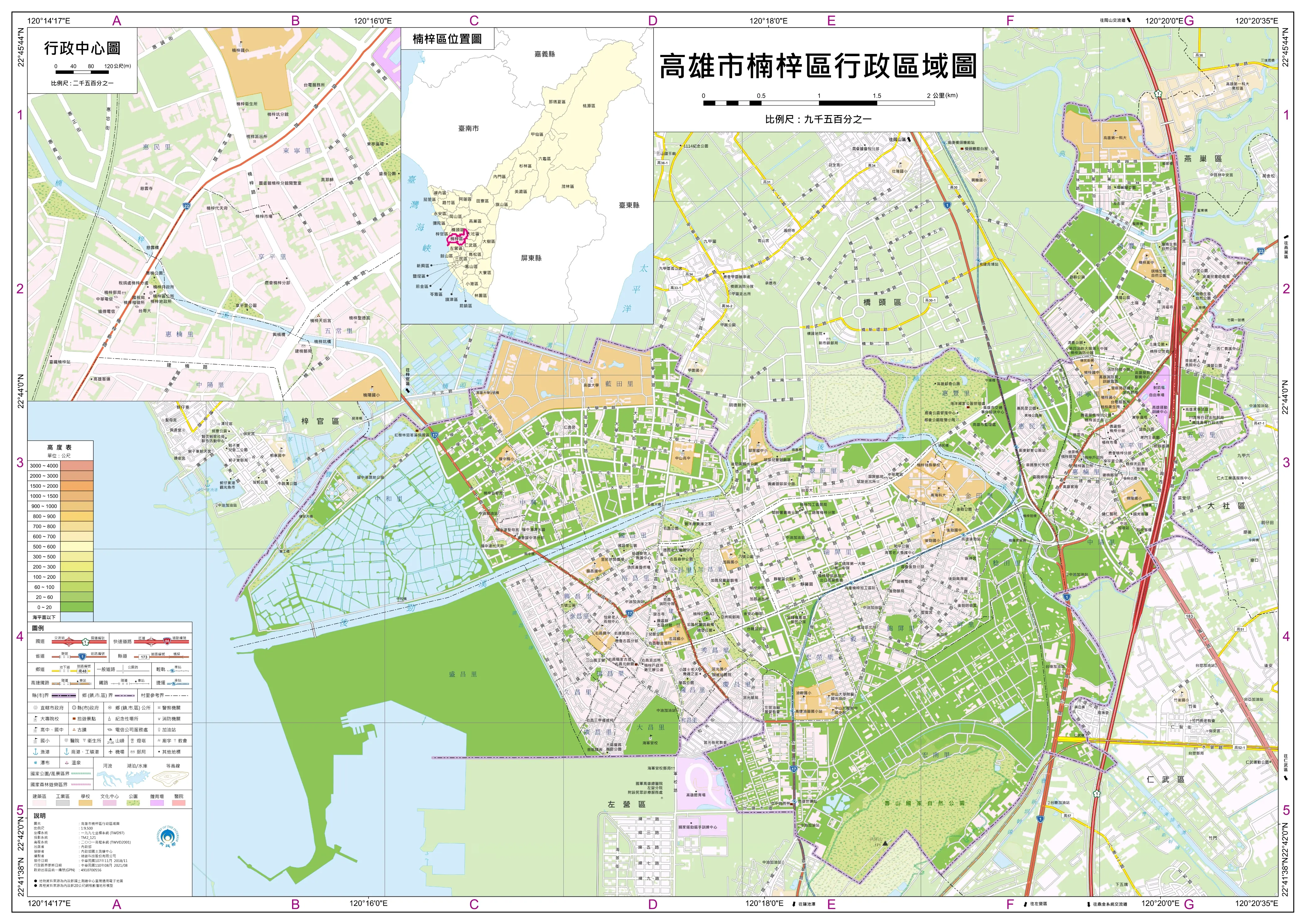Click the 等高線 contour sample in the legend
Viewport: 1306px width, 924px height.
(x=171, y=779)
